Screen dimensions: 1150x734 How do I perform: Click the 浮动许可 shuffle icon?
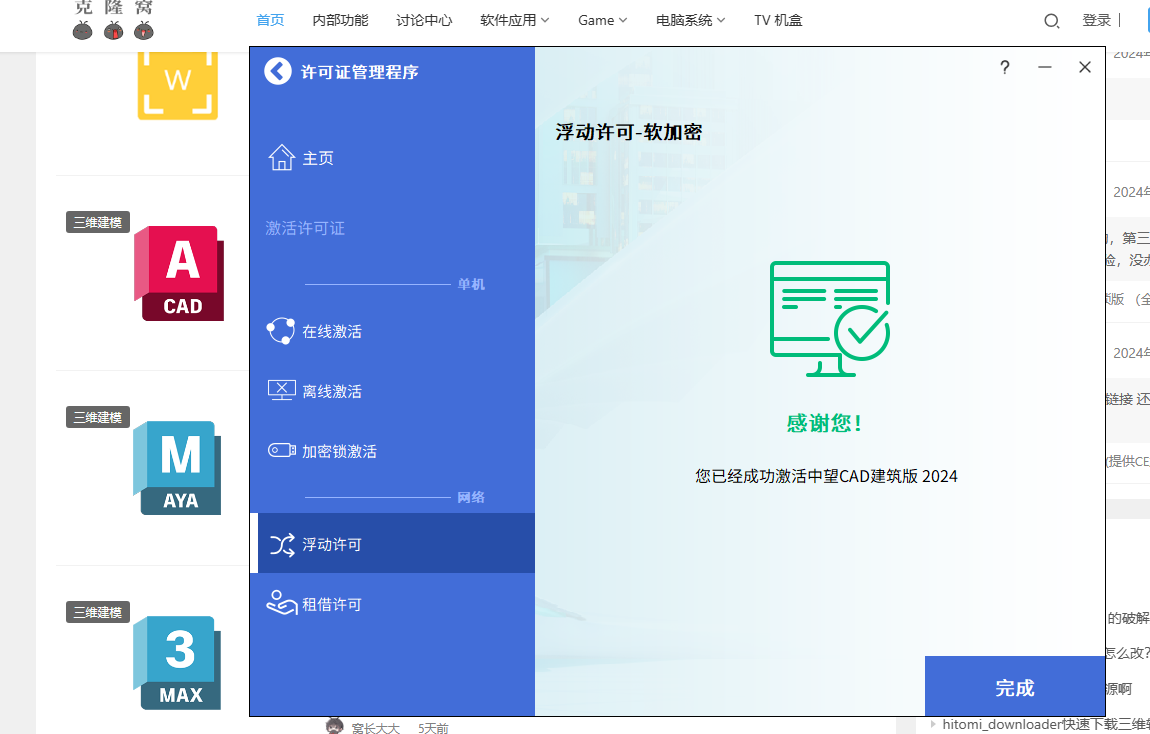pyautogui.click(x=282, y=544)
